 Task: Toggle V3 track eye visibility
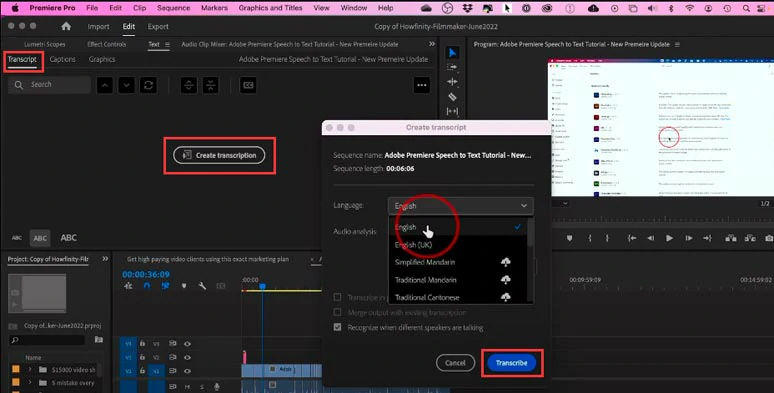(187, 344)
